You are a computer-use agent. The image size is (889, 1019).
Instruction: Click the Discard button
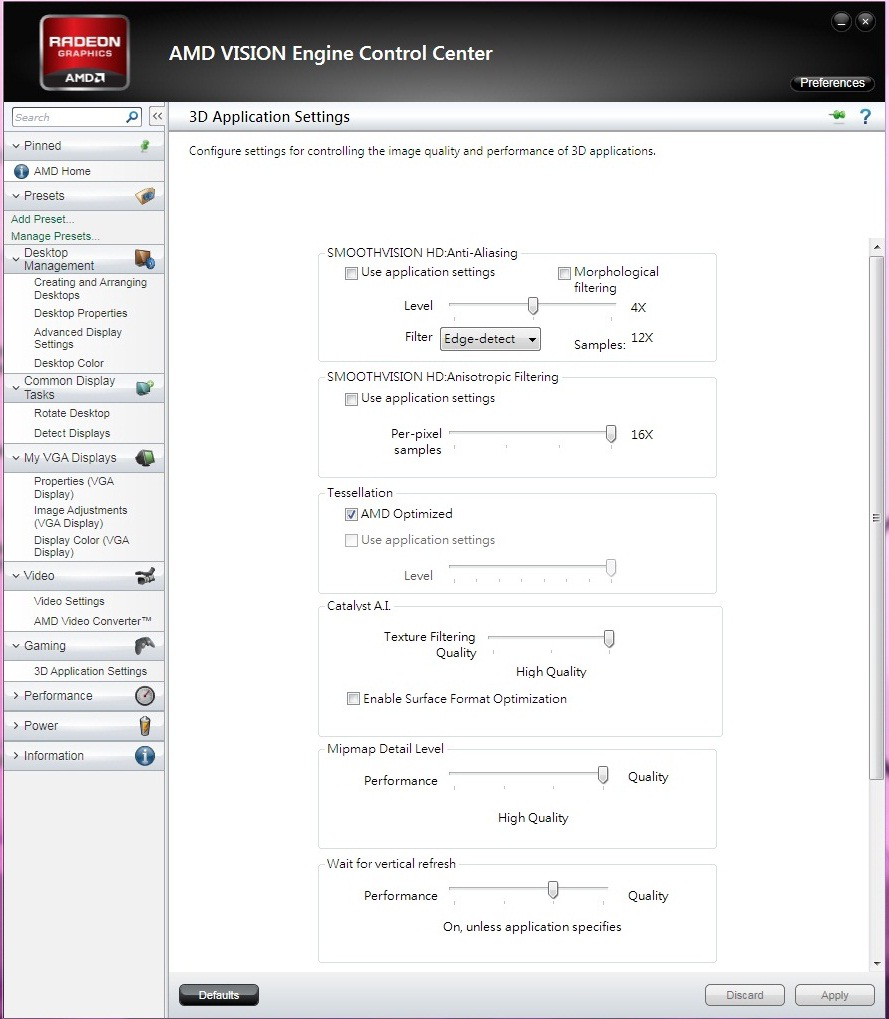(x=745, y=995)
